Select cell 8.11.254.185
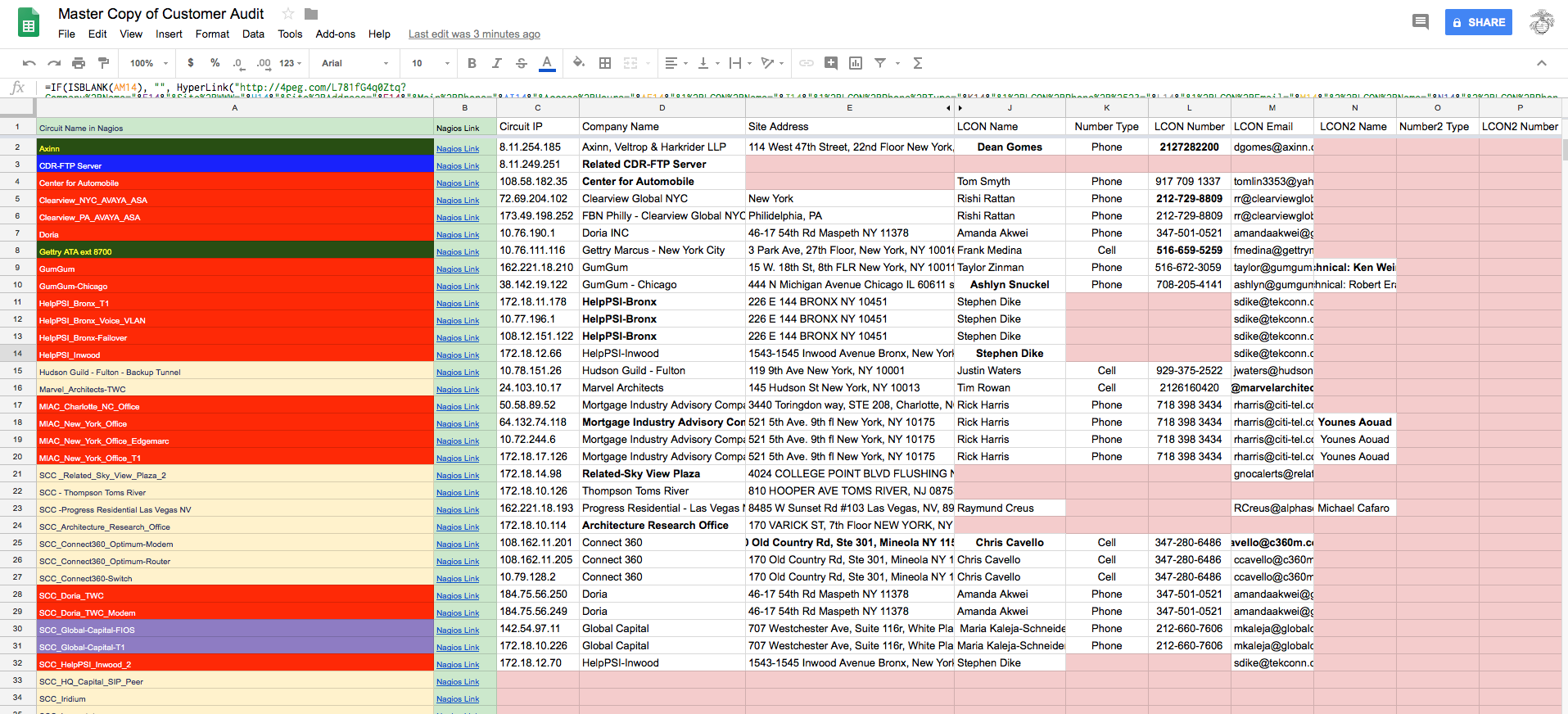The width and height of the screenshot is (1568, 714). click(x=538, y=147)
